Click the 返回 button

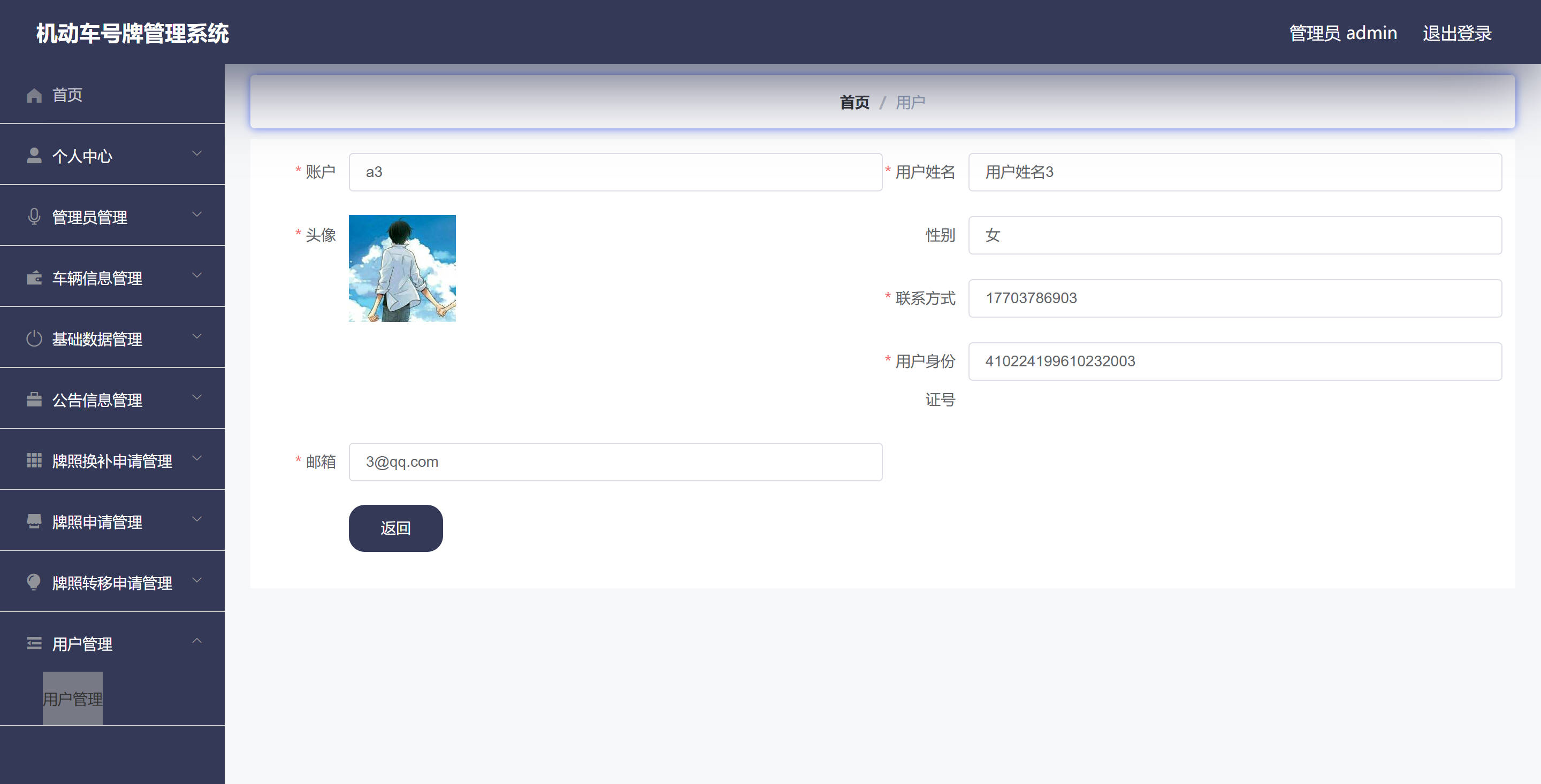pyautogui.click(x=395, y=528)
